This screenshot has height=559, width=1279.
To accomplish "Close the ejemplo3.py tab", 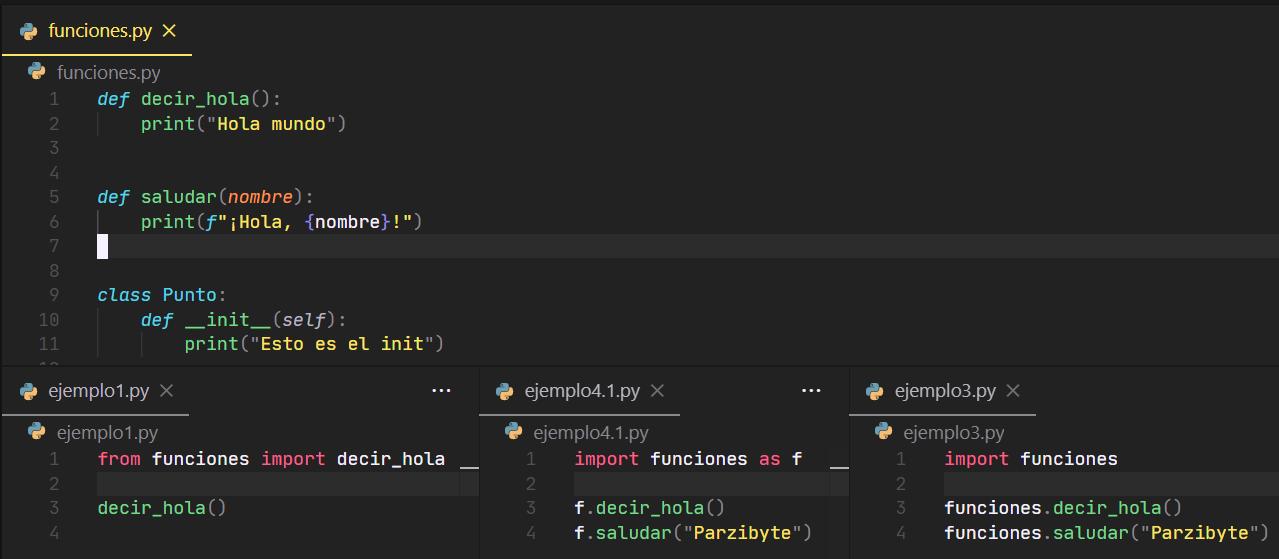I will coord(1013,391).
